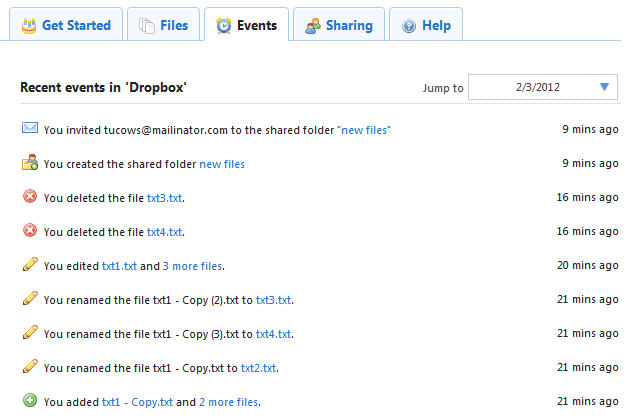Viewport: 629px width, 419px height.
Task: Click 20 mins ago timestamp
Action: [x=587, y=265]
